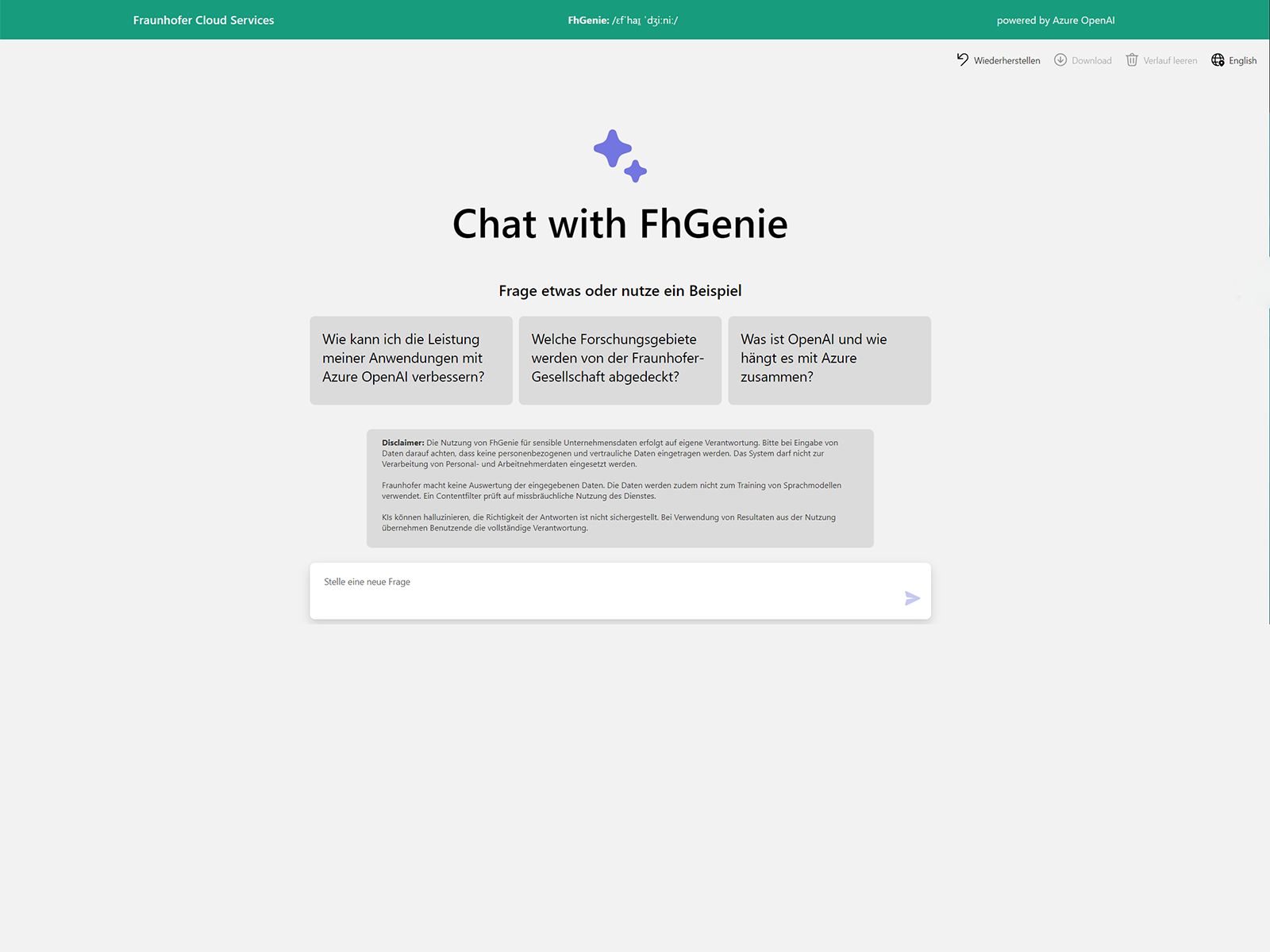Send message with paper plane icon
Screen dimensions: 1270x952
pos(912,598)
